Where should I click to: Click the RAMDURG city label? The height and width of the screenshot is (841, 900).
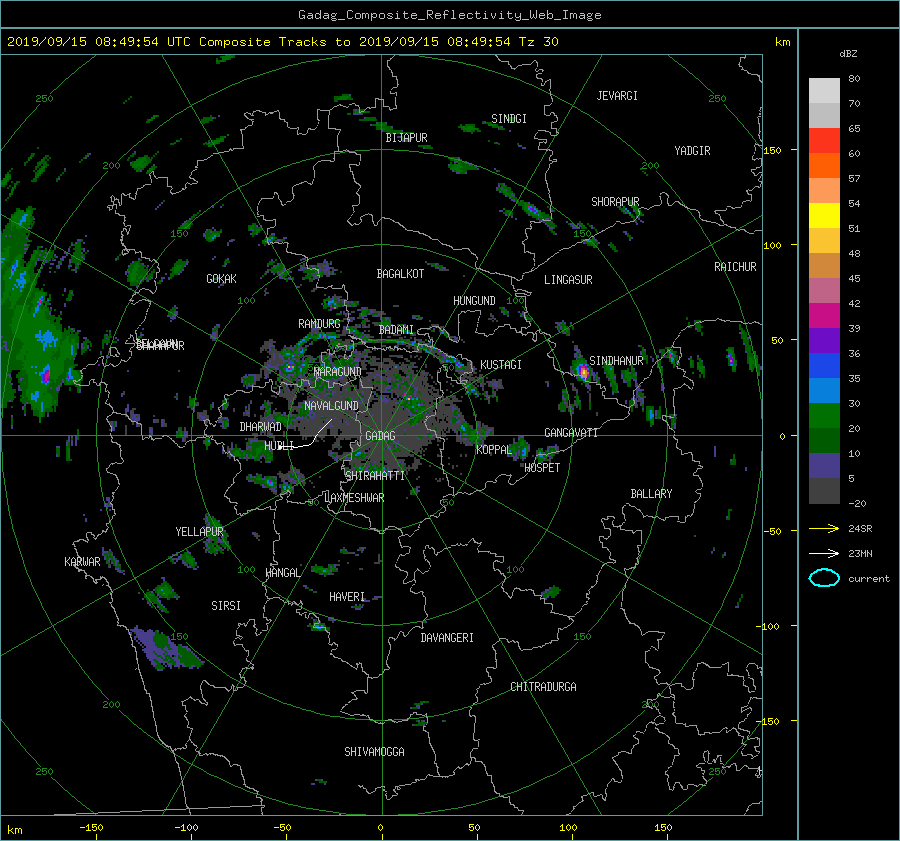click(x=319, y=324)
